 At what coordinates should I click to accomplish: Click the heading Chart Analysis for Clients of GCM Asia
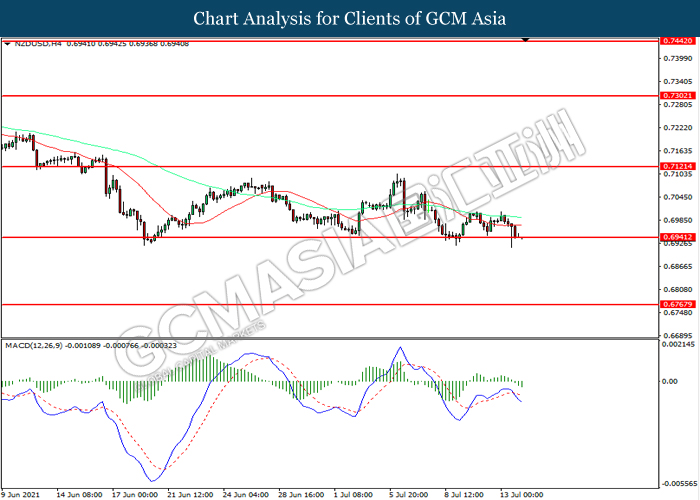click(x=350, y=18)
